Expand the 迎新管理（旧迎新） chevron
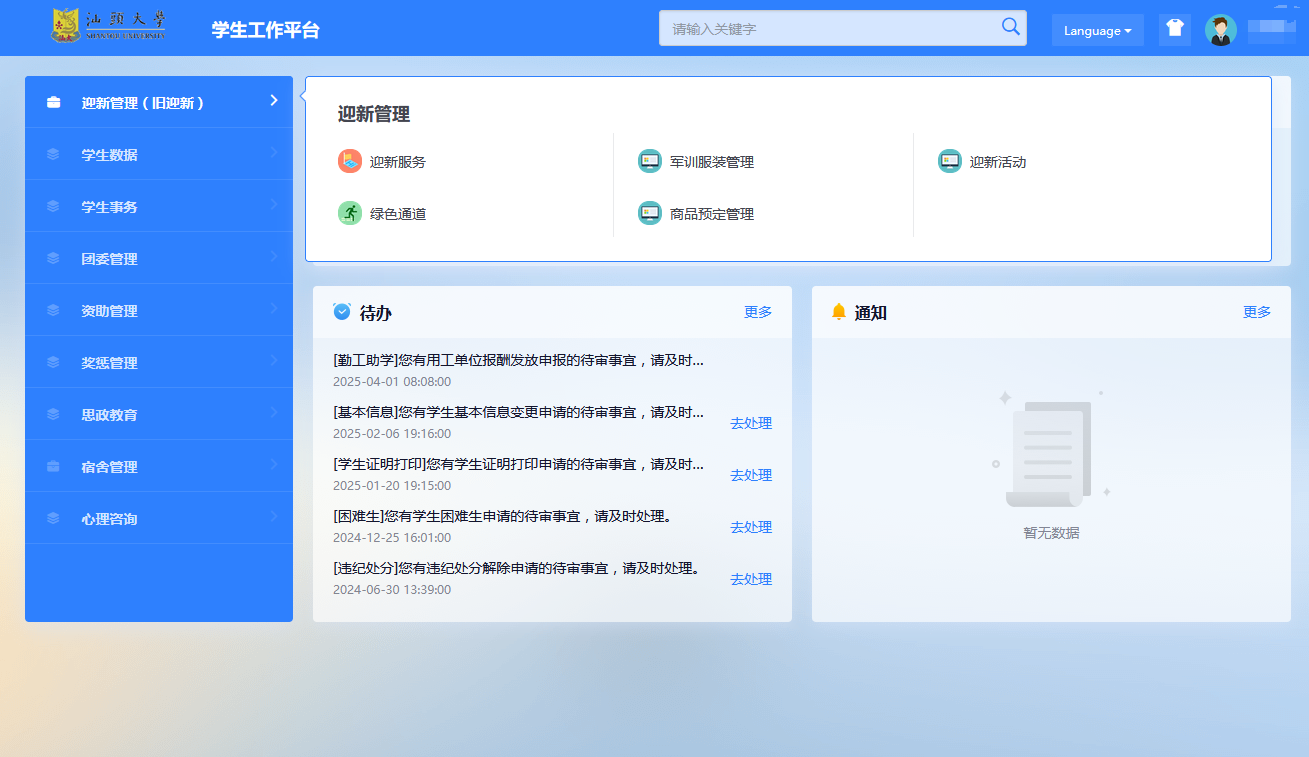 (274, 100)
